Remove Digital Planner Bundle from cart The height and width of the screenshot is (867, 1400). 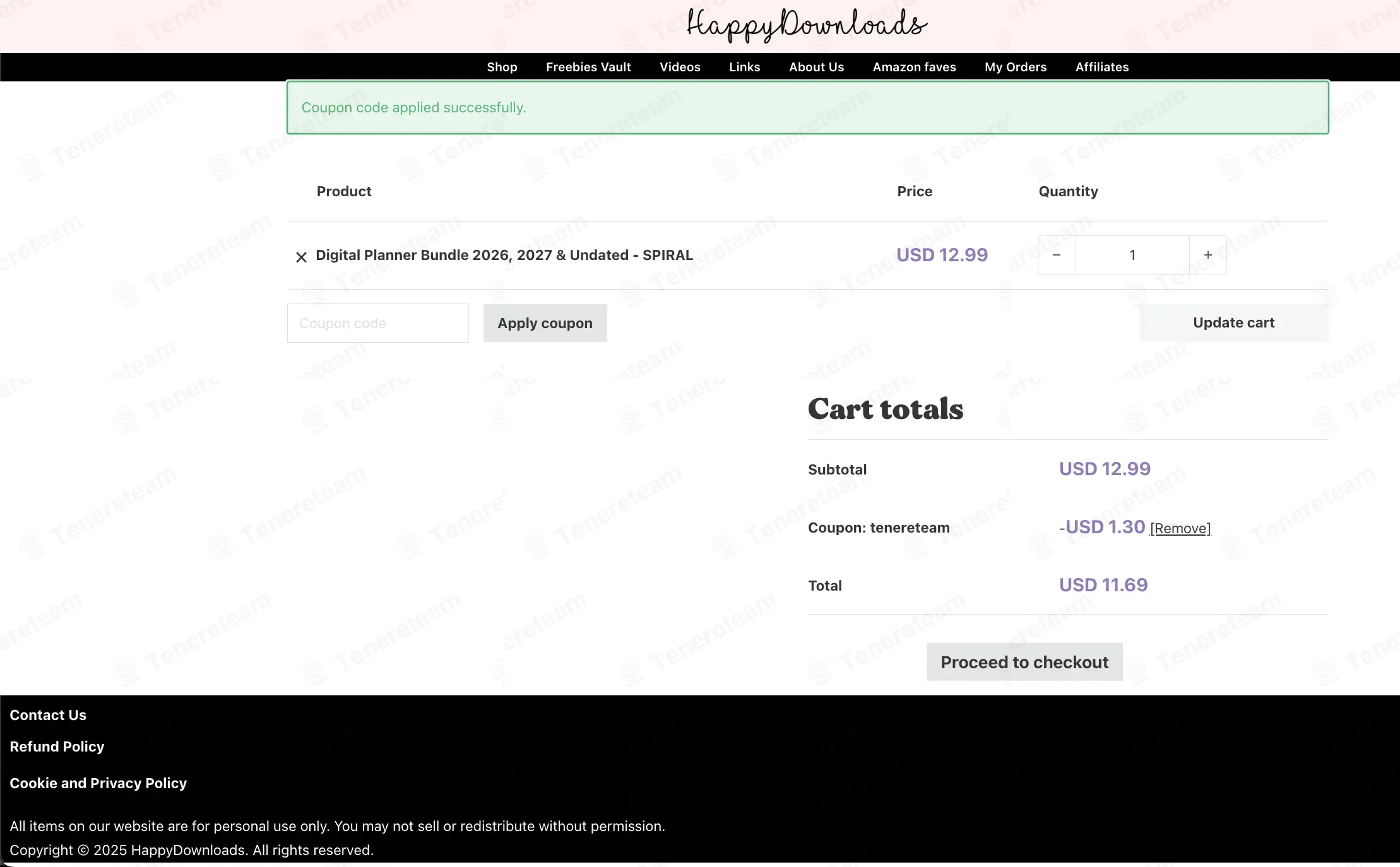[301, 257]
